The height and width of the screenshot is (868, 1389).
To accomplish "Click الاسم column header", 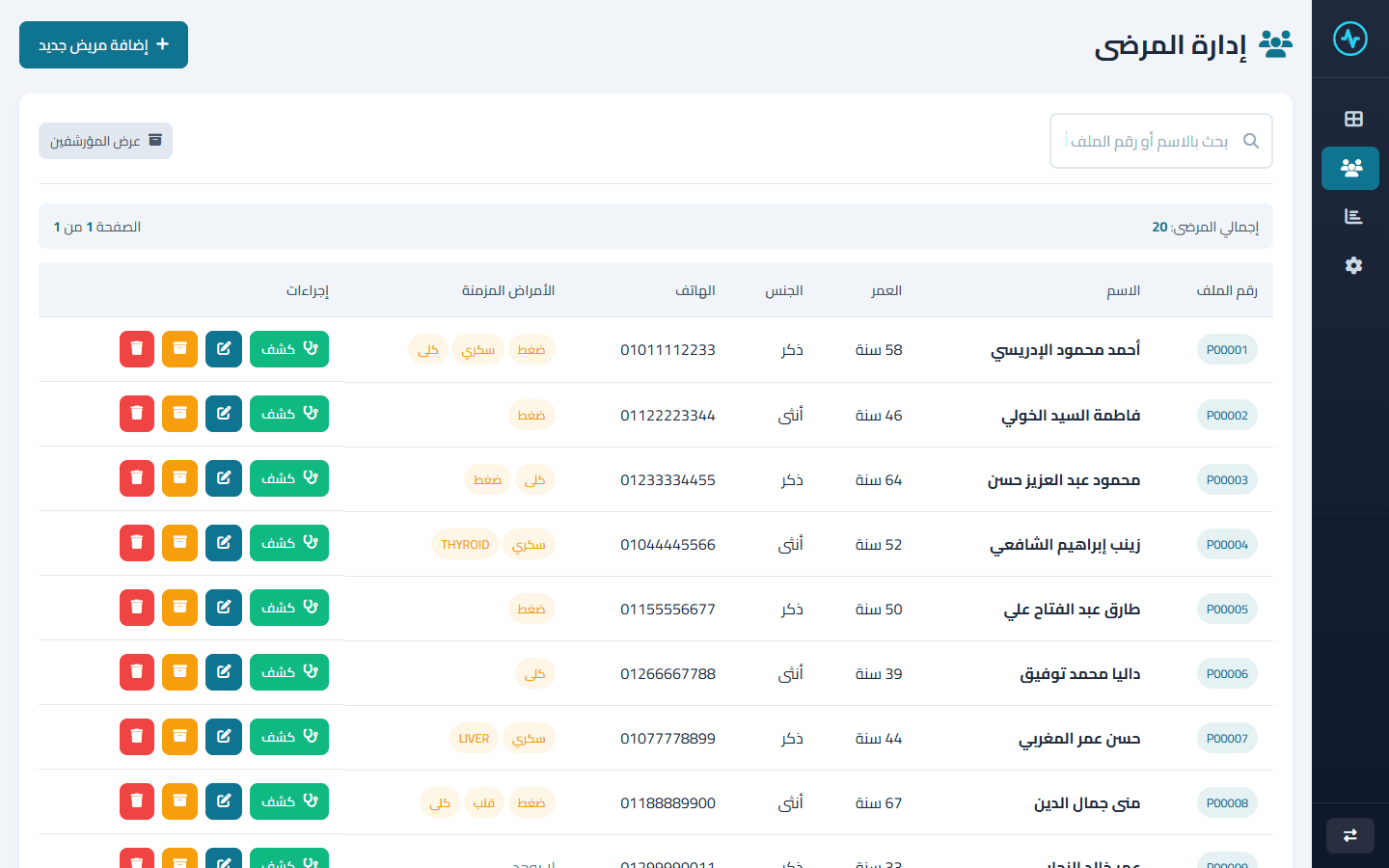I will [x=1124, y=290].
